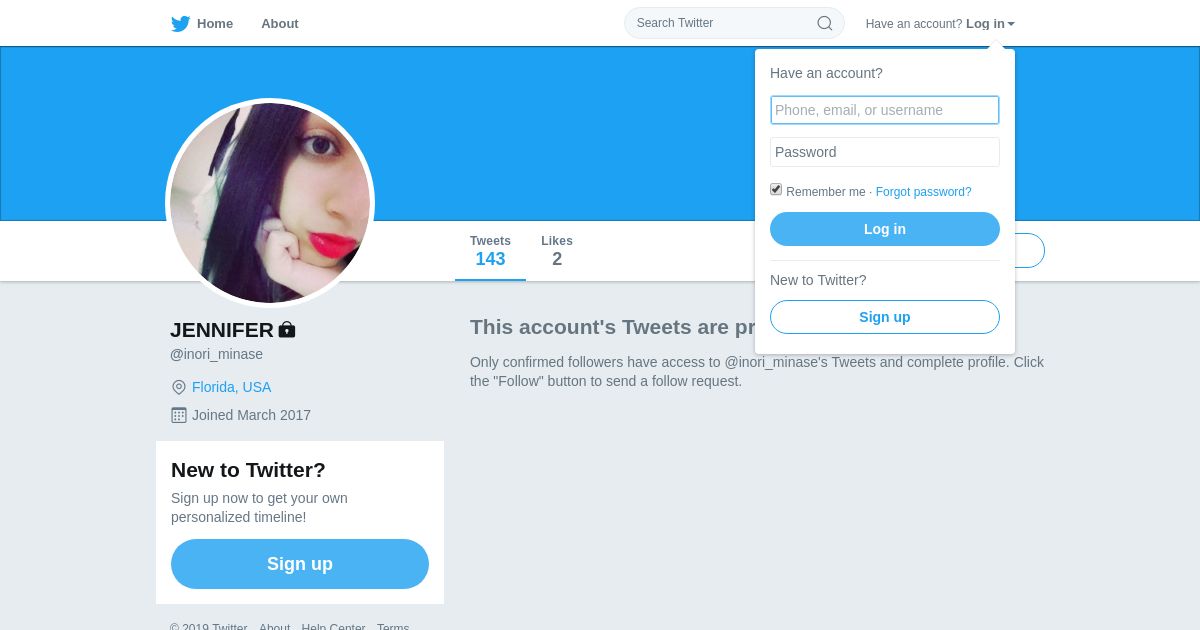
Task: Select the Likes tab
Action: tap(557, 251)
